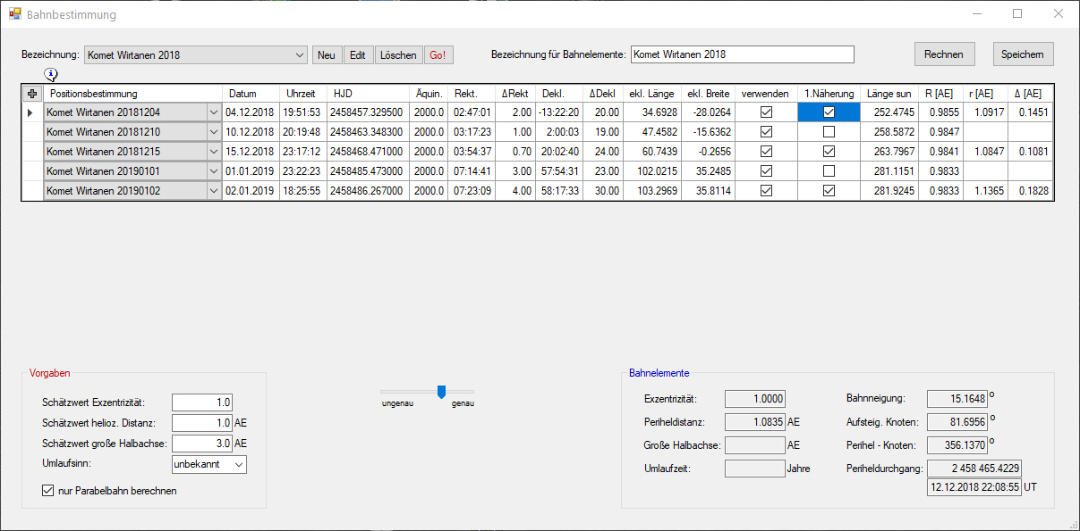1080x531 pixels.
Task: Click the Löschen button
Action: point(398,55)
